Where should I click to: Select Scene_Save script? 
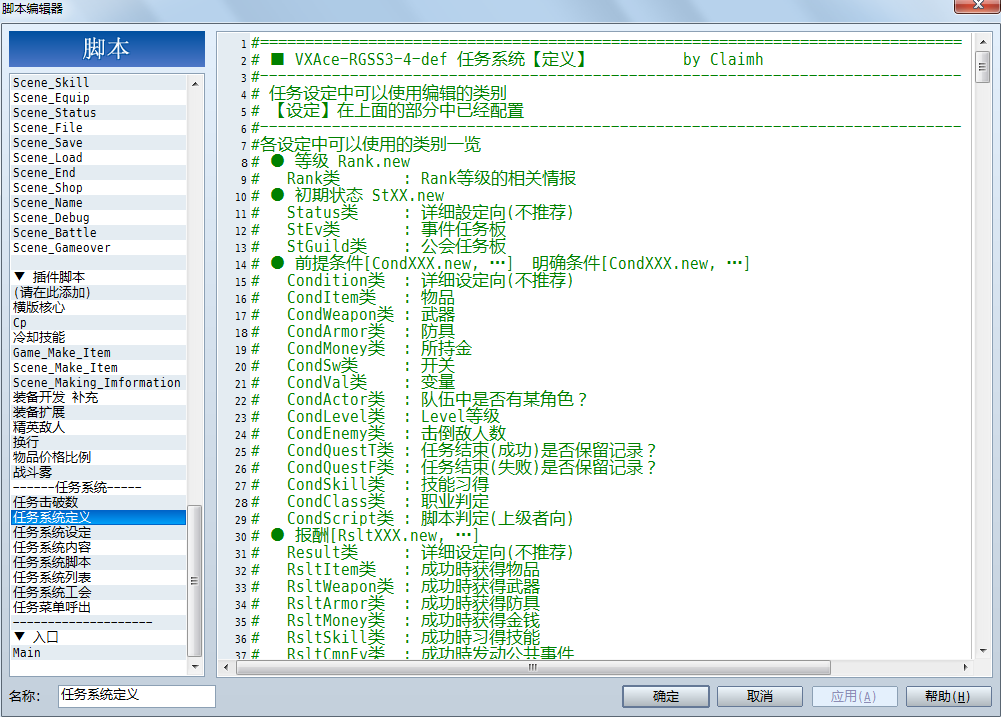[99, 142]
